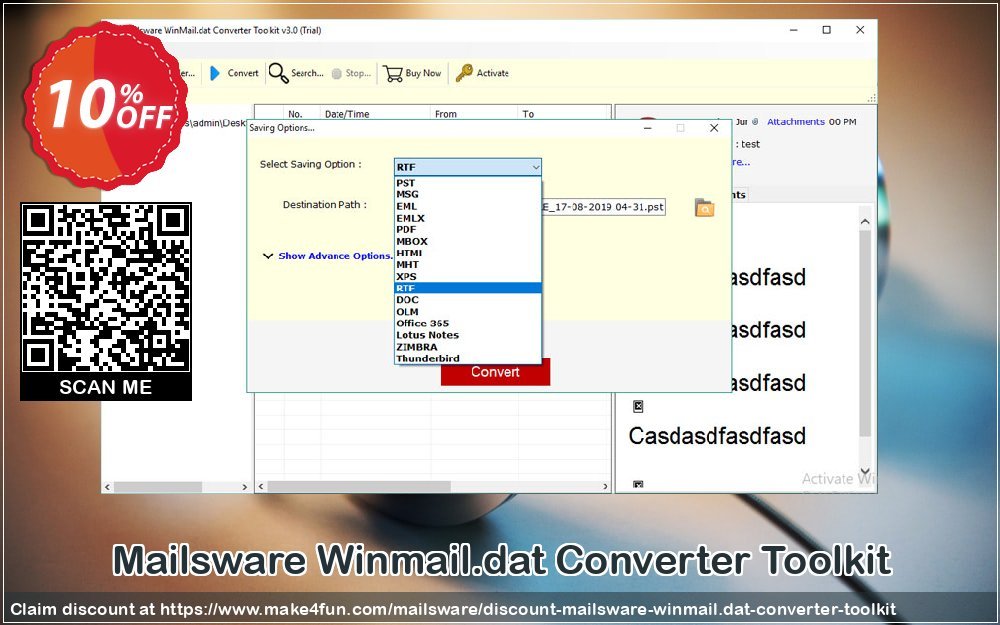Image resolution: width=1000 pixels, height=625 pixels.
Task: Open the Attachments link in preview
Action: coord(795,122)
